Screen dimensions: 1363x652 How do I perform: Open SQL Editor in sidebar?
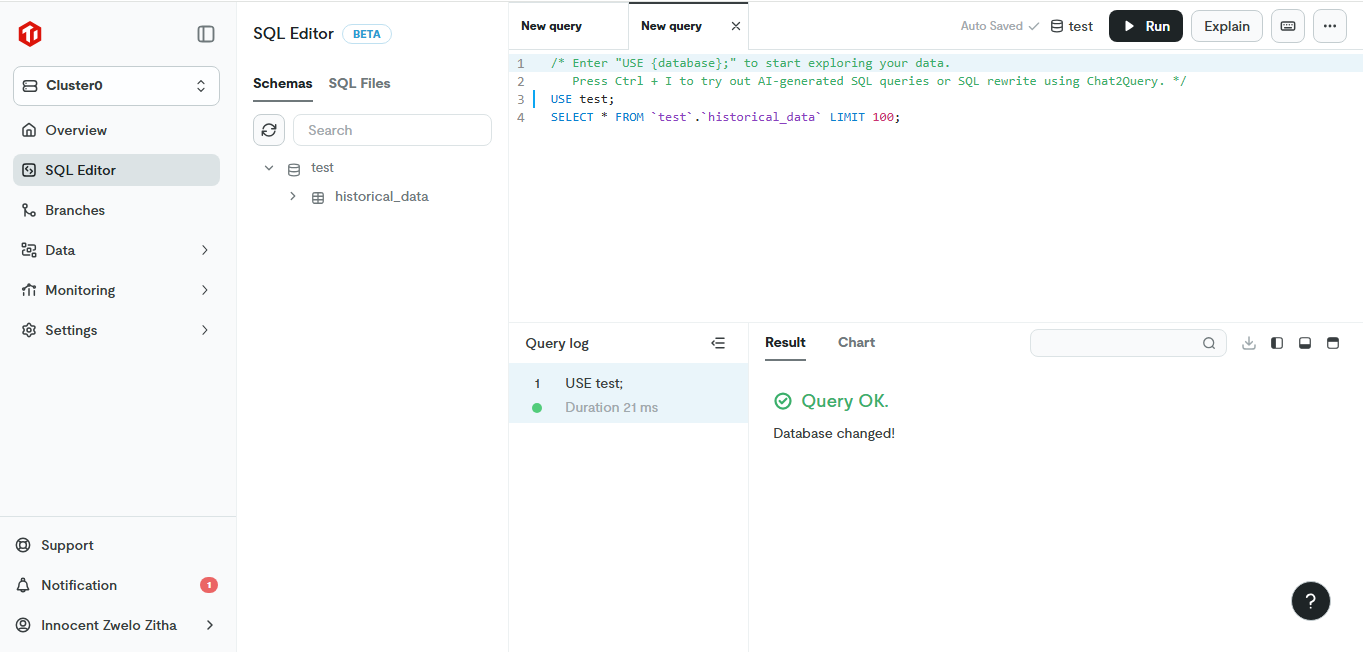tap(116, 170)
